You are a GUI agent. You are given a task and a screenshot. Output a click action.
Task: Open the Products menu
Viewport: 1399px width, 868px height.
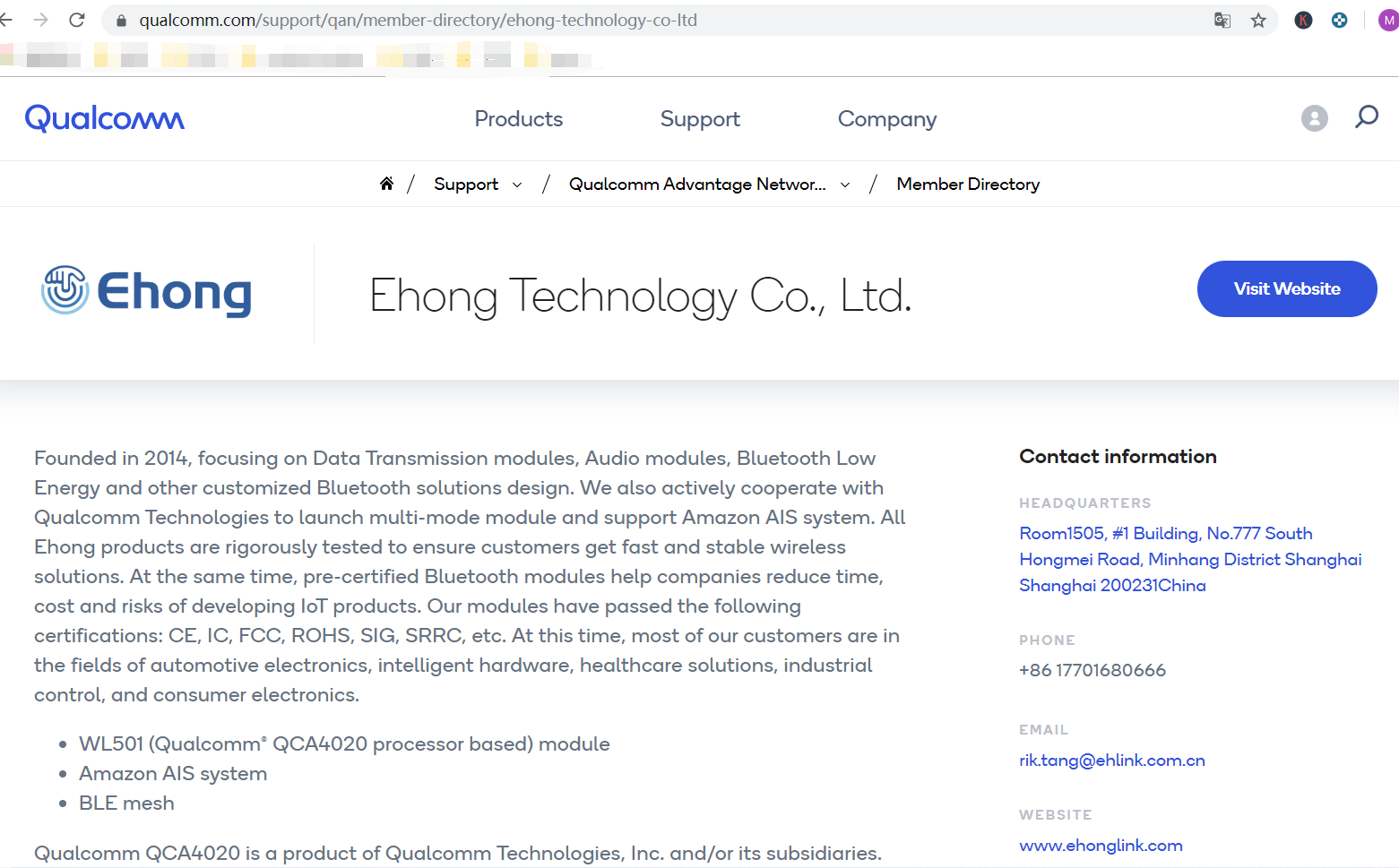pos(519,119)
